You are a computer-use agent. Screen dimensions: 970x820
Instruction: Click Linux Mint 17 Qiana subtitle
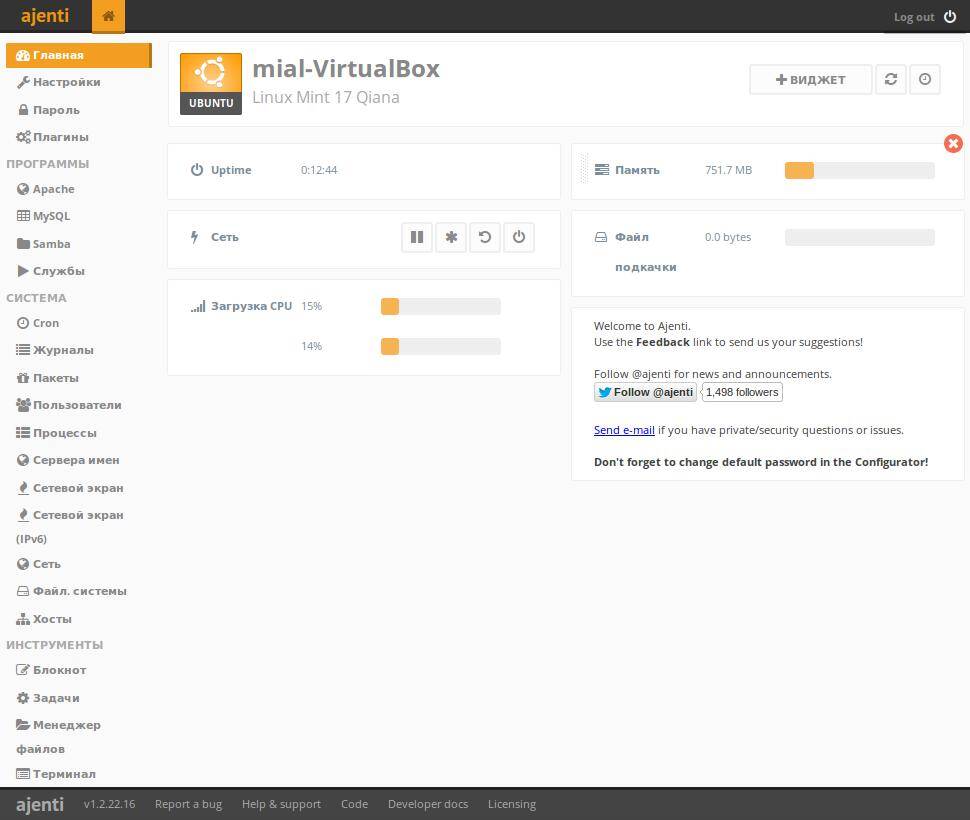[326, 97]
